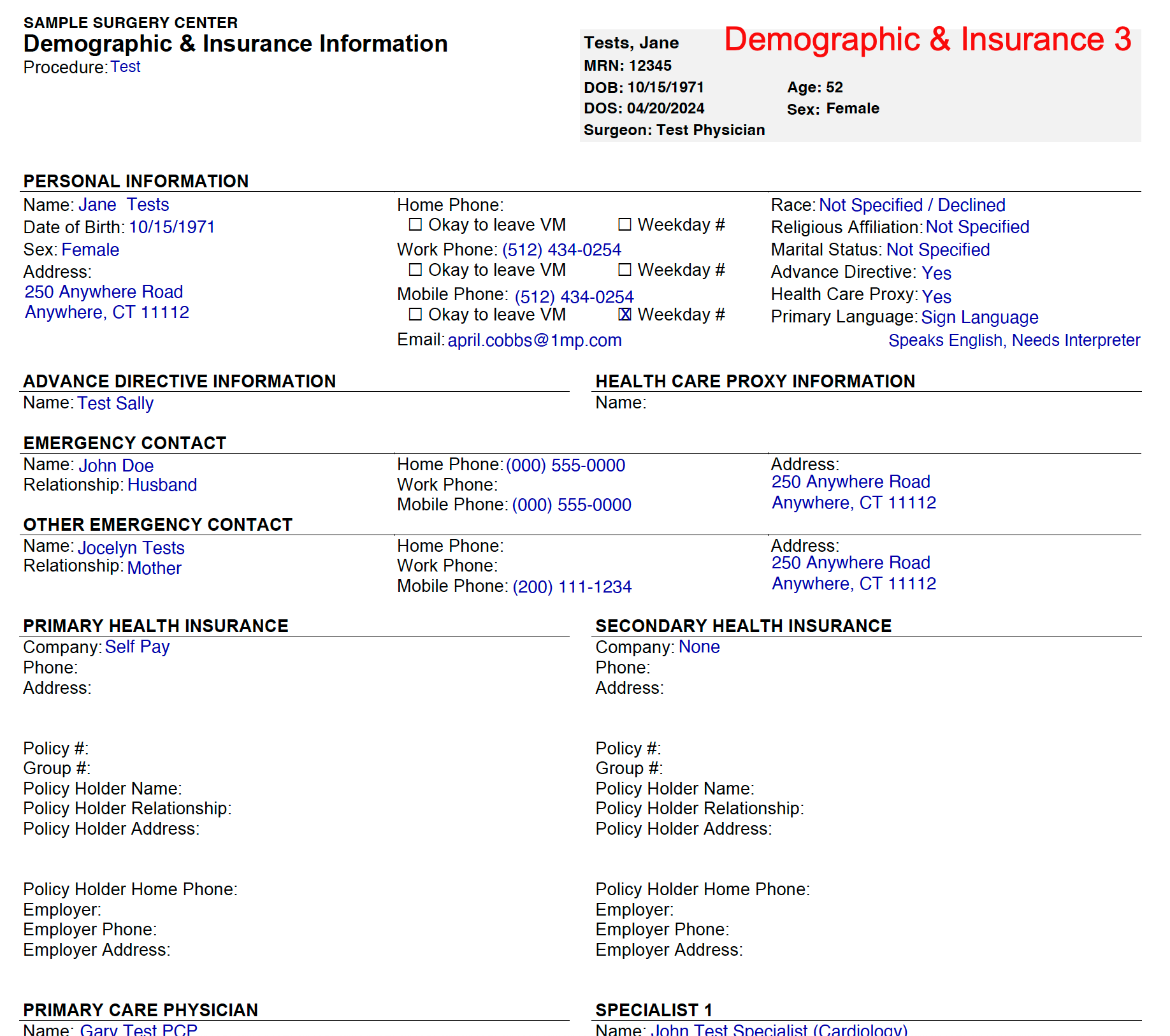Click 'SPECIALIST 1' heading

(654, 1010)
